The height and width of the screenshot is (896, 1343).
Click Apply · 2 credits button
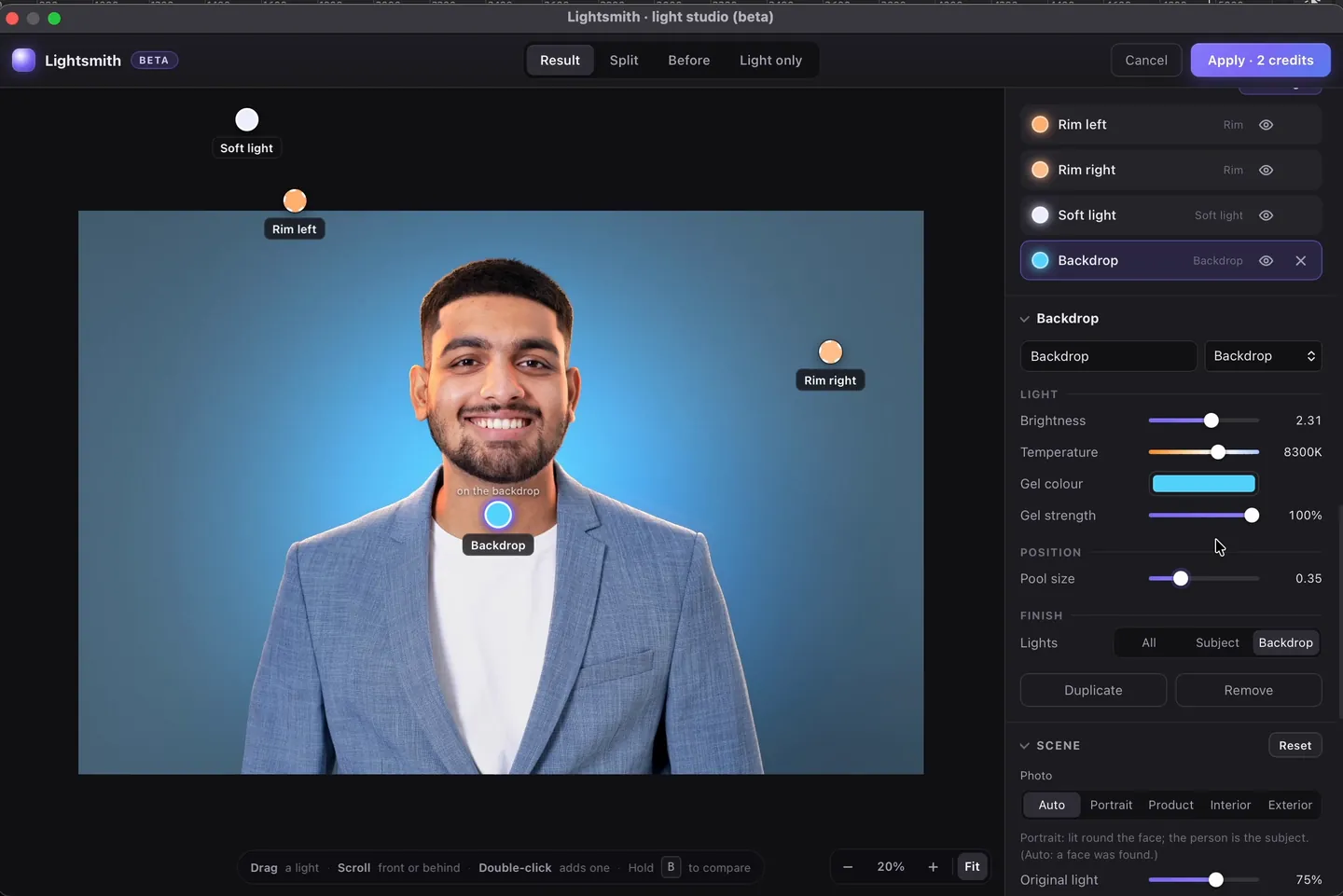pyautogui.click(x=1260, y=61)
